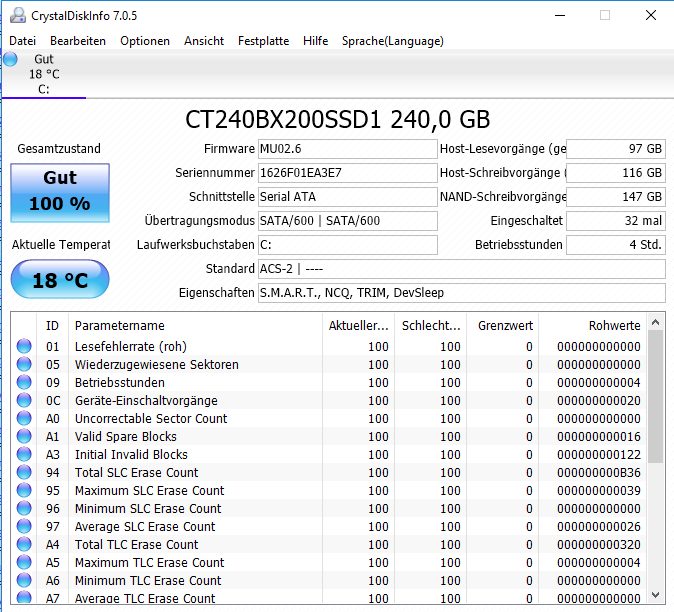Select 'Valid Spare Blocks' parameter text
This screenshot has height=612, width=674.
pyautogui.click(x=126, y=437)
